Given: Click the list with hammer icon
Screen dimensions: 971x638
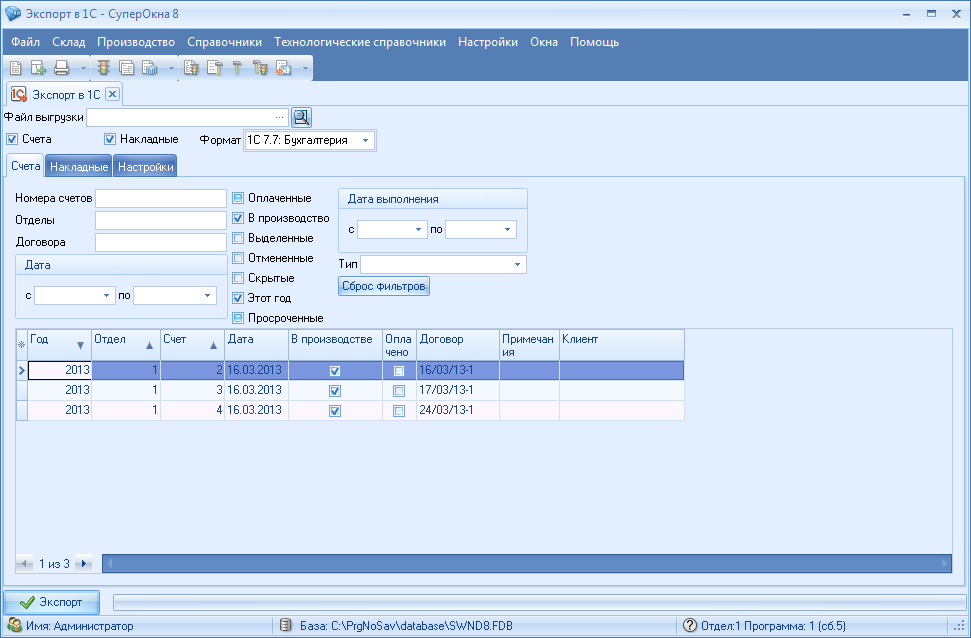Looking at the screenshot, I should click(214, 68).
